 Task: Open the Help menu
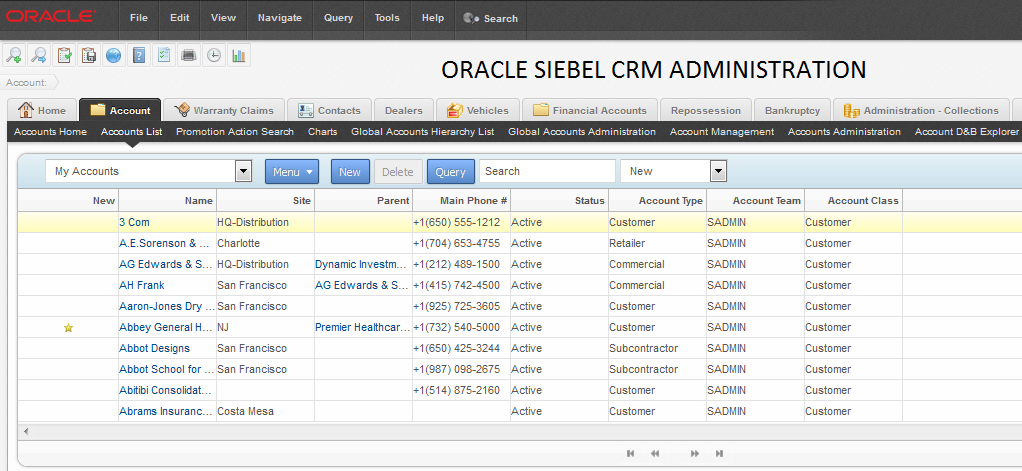tap(433, 18)
